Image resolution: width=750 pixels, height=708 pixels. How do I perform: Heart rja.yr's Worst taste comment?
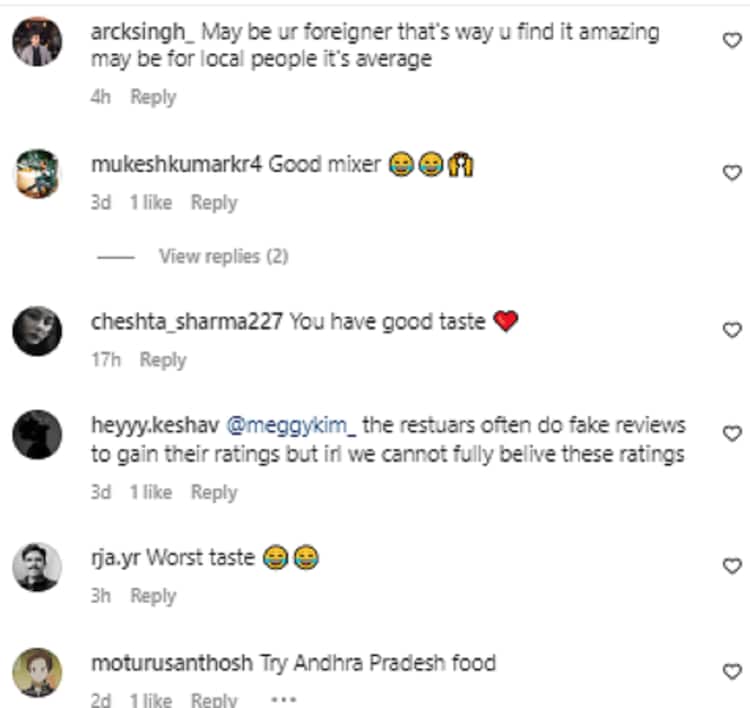point(732,566)
